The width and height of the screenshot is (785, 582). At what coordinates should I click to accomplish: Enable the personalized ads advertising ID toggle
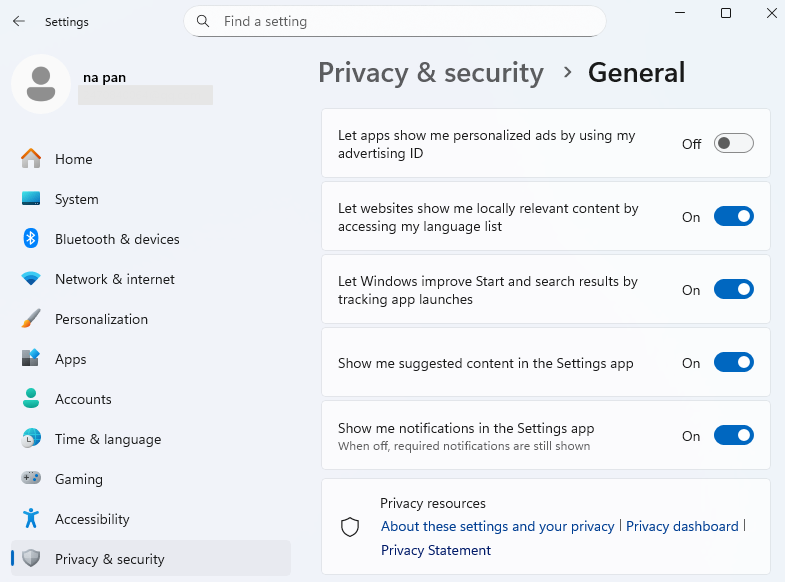point(733,143)
